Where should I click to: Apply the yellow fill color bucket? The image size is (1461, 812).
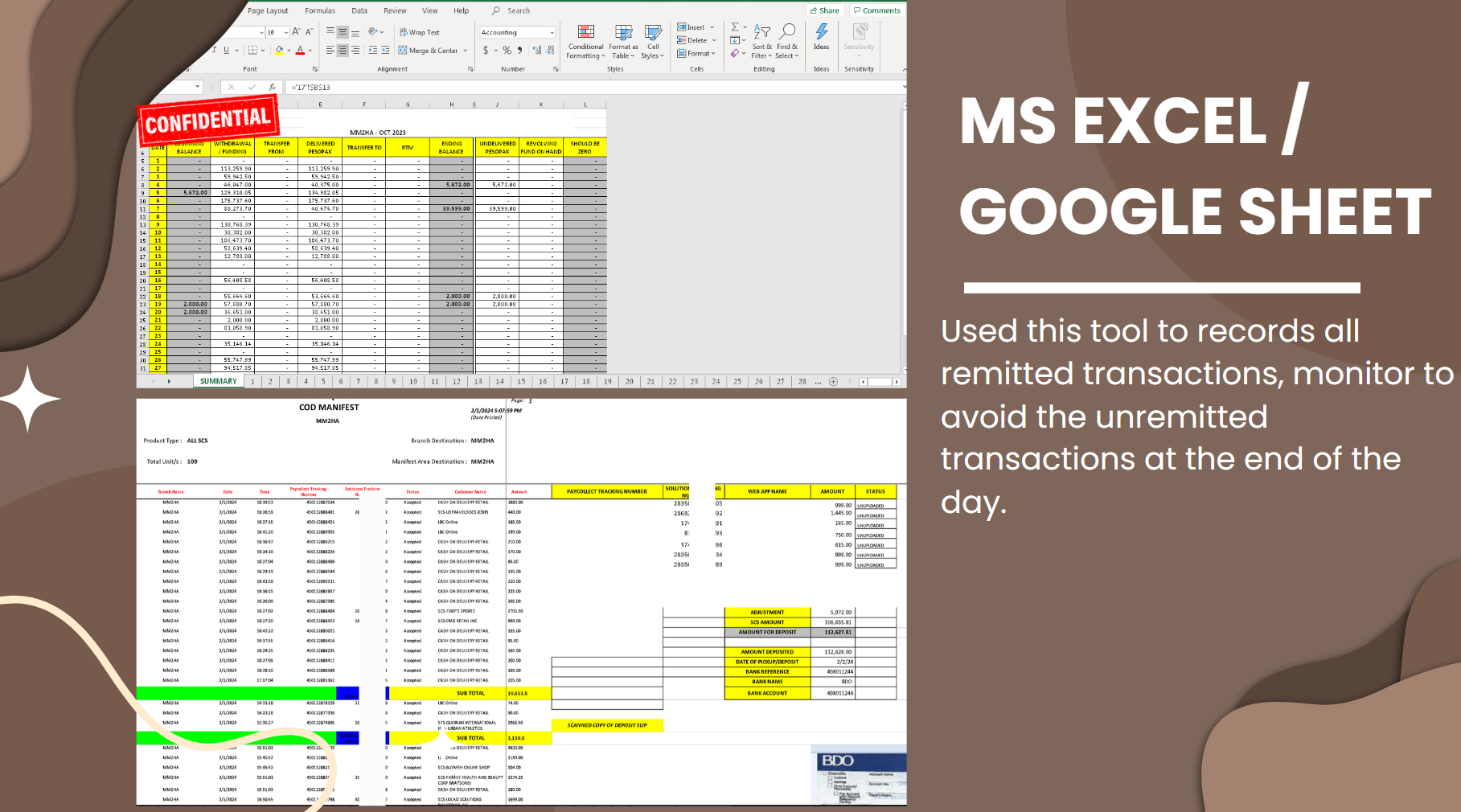pos(279,50)
